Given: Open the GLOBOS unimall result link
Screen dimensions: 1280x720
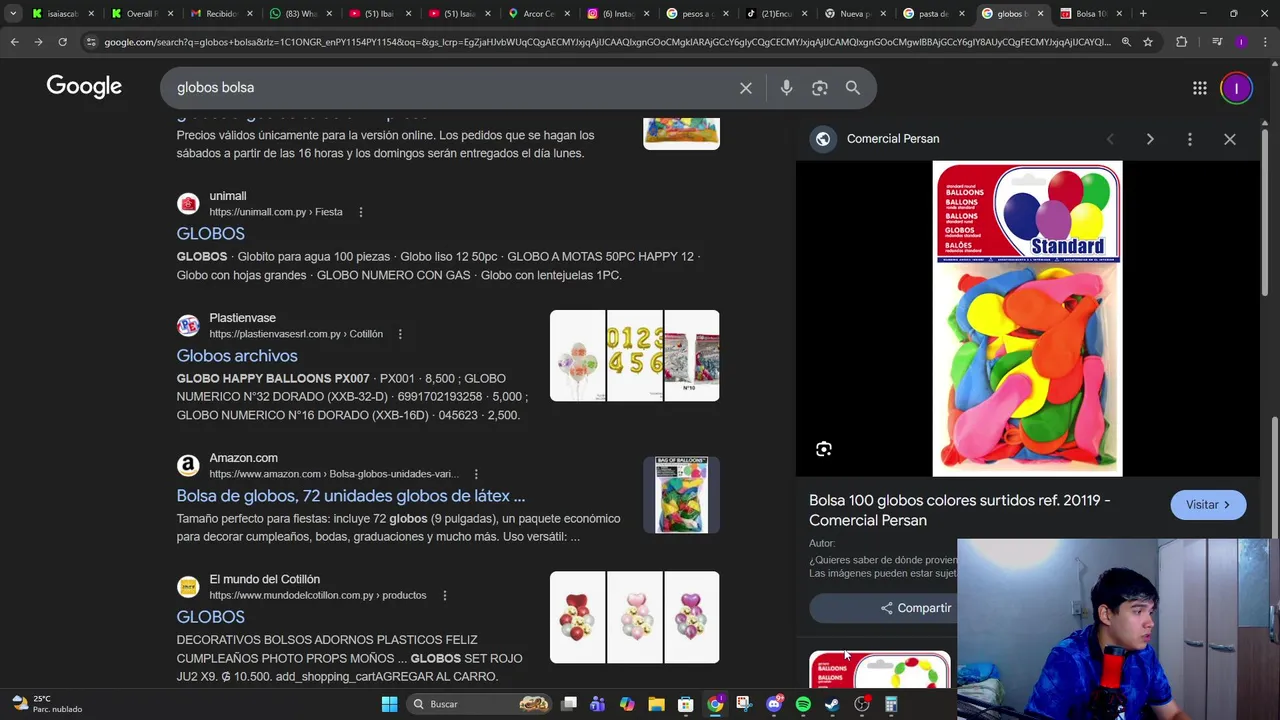Looking at the screenshot, I should (210, 233).
